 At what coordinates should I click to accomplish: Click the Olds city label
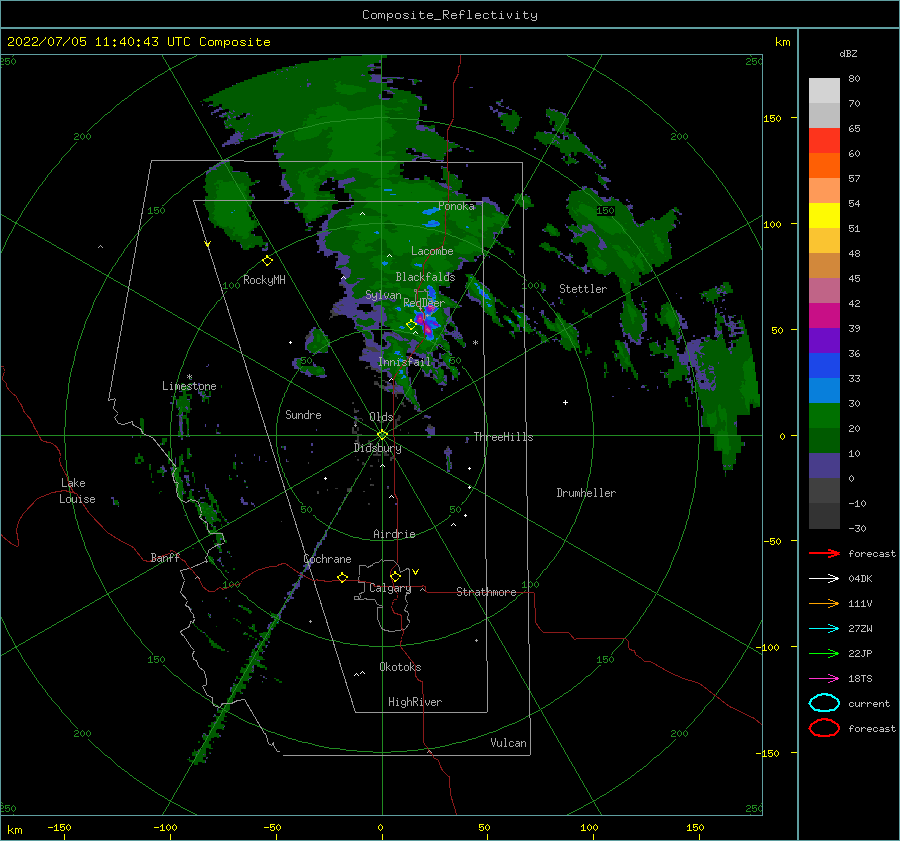(x=381, y=417)
